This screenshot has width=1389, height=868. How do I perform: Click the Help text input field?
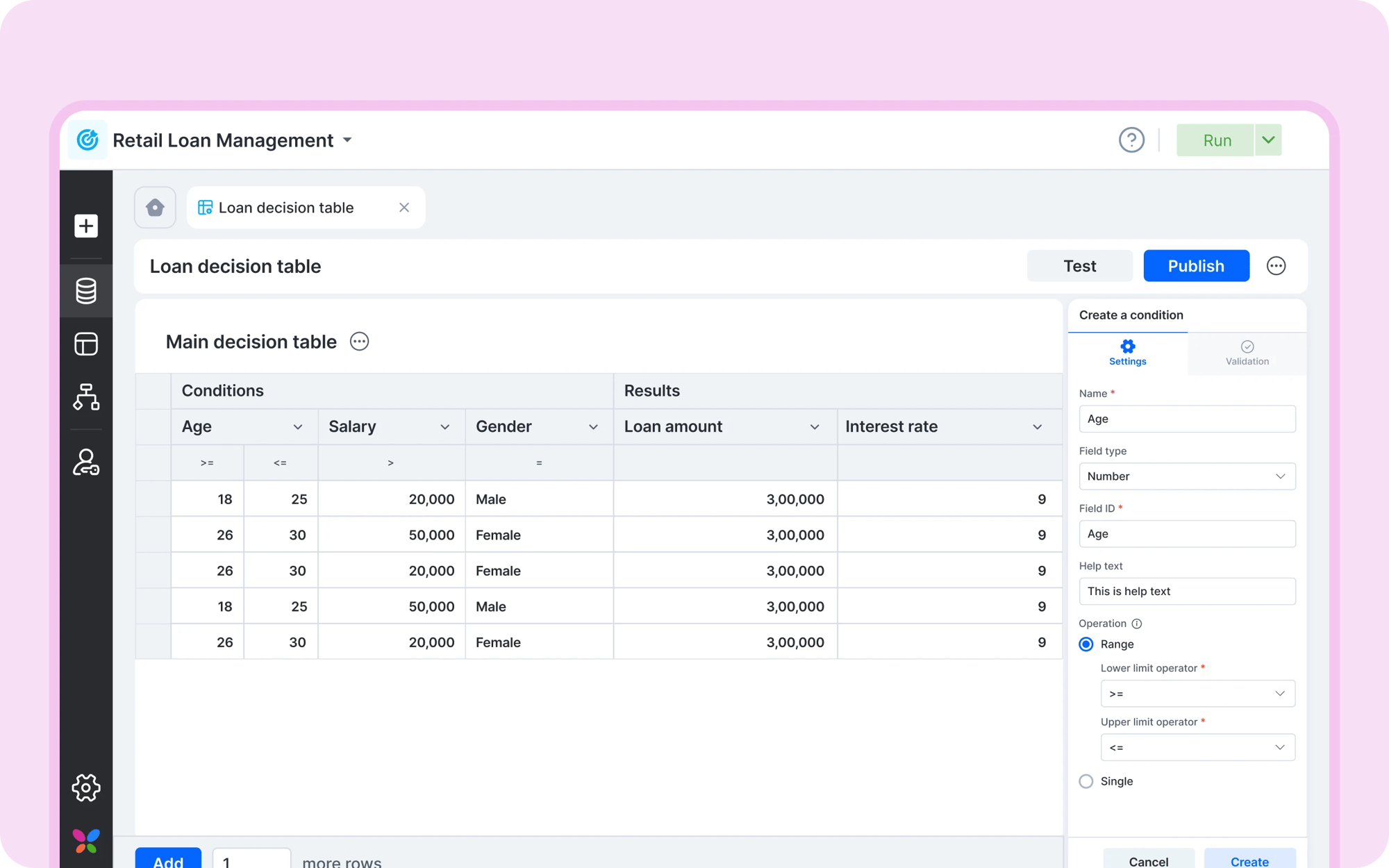click(x=1187, y=592)
